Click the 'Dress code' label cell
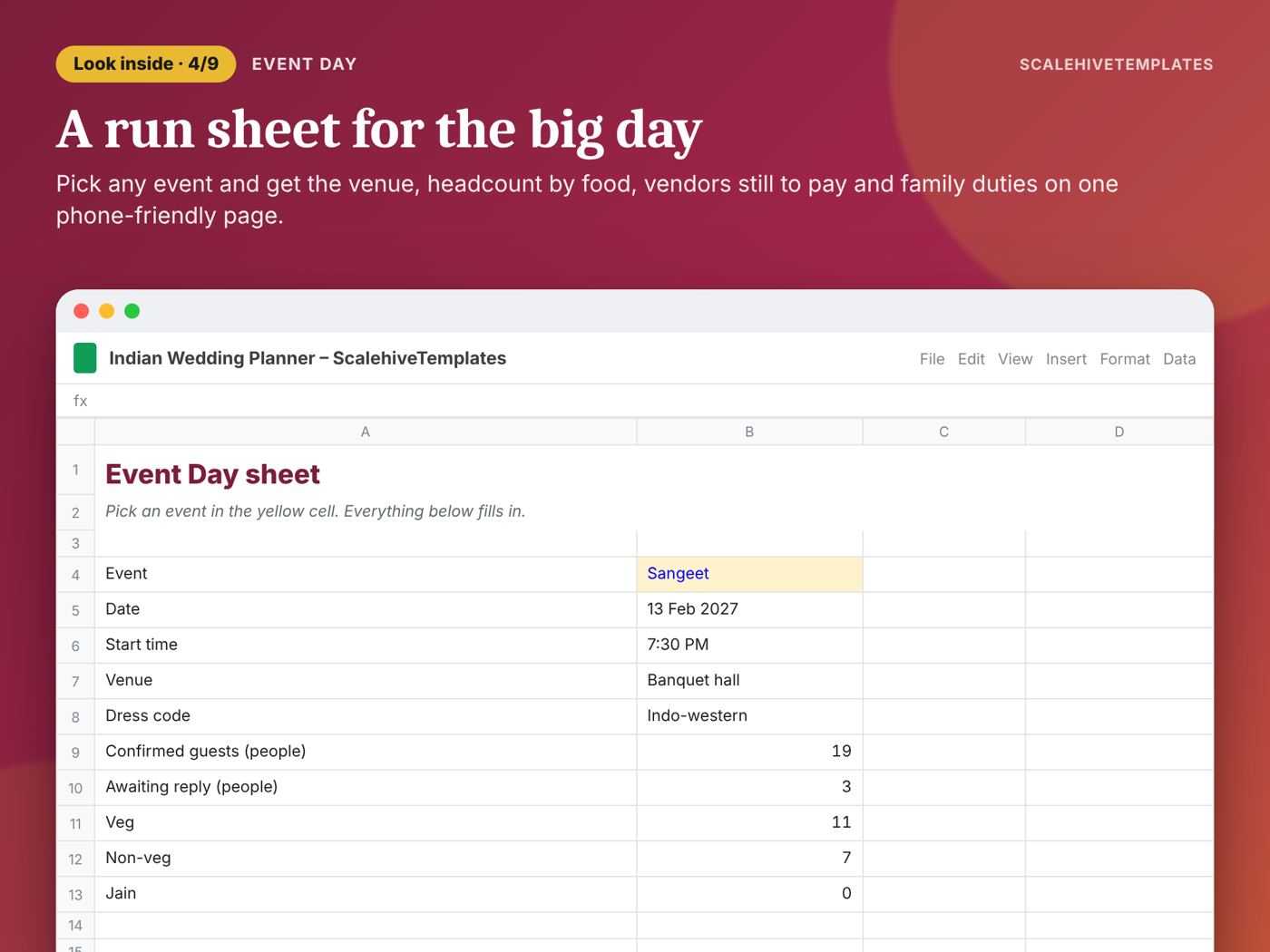1270x952 pixels. click(x=366, y=715)
